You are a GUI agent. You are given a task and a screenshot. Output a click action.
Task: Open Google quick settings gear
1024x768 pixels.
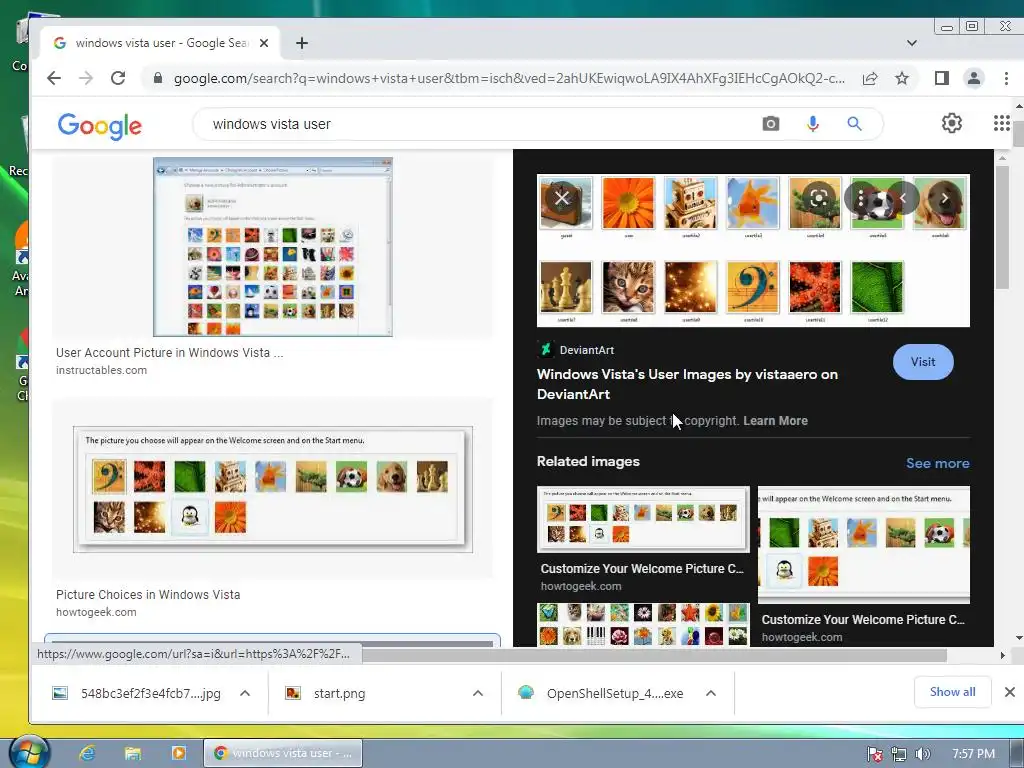[x=952, y=123]
